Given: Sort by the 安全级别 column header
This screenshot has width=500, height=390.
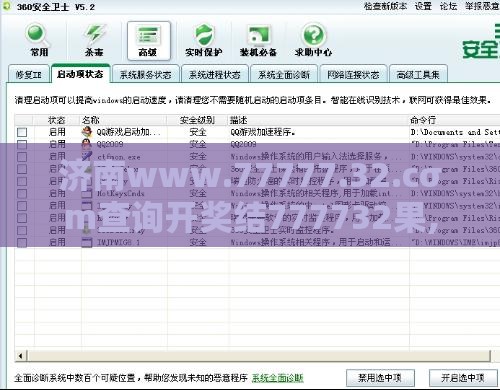Looking at the screenshot, I should click(198, 120).
